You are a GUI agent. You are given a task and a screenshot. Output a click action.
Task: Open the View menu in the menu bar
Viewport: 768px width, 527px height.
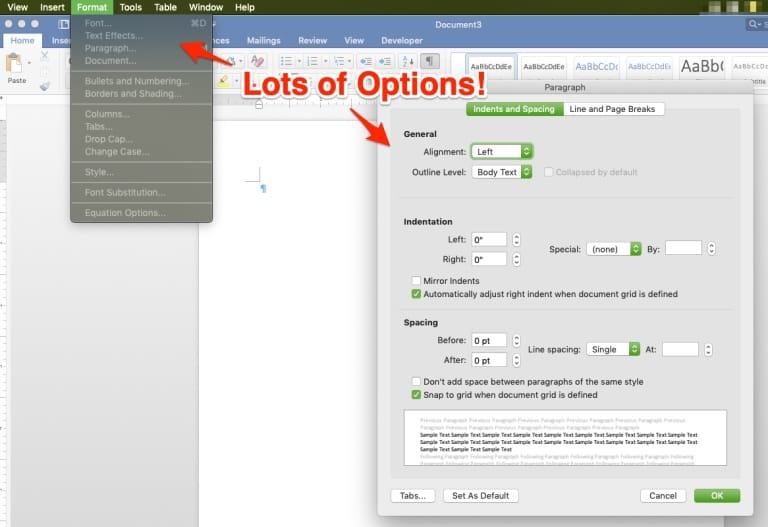tap(18, 7)
